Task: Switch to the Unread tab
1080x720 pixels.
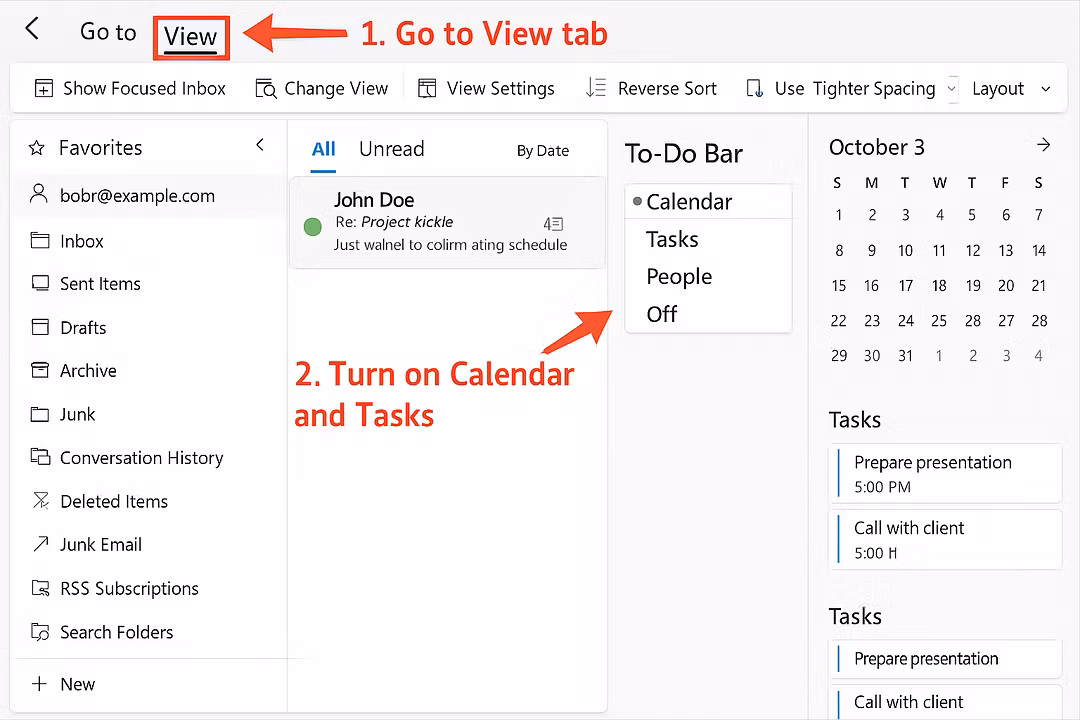Action: 391,149
